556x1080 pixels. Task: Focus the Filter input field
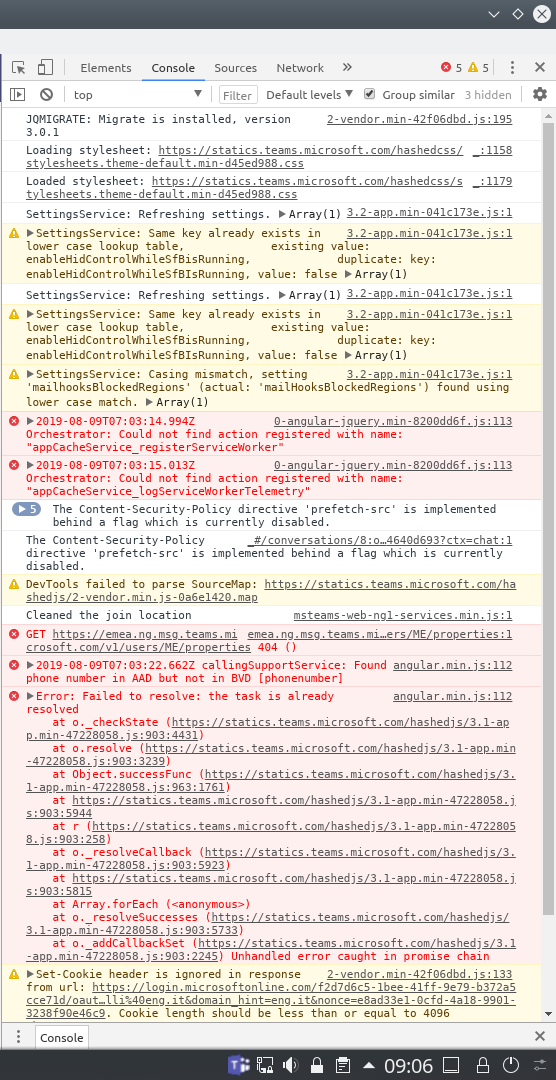pyautogui.click(x=238, y=95)
